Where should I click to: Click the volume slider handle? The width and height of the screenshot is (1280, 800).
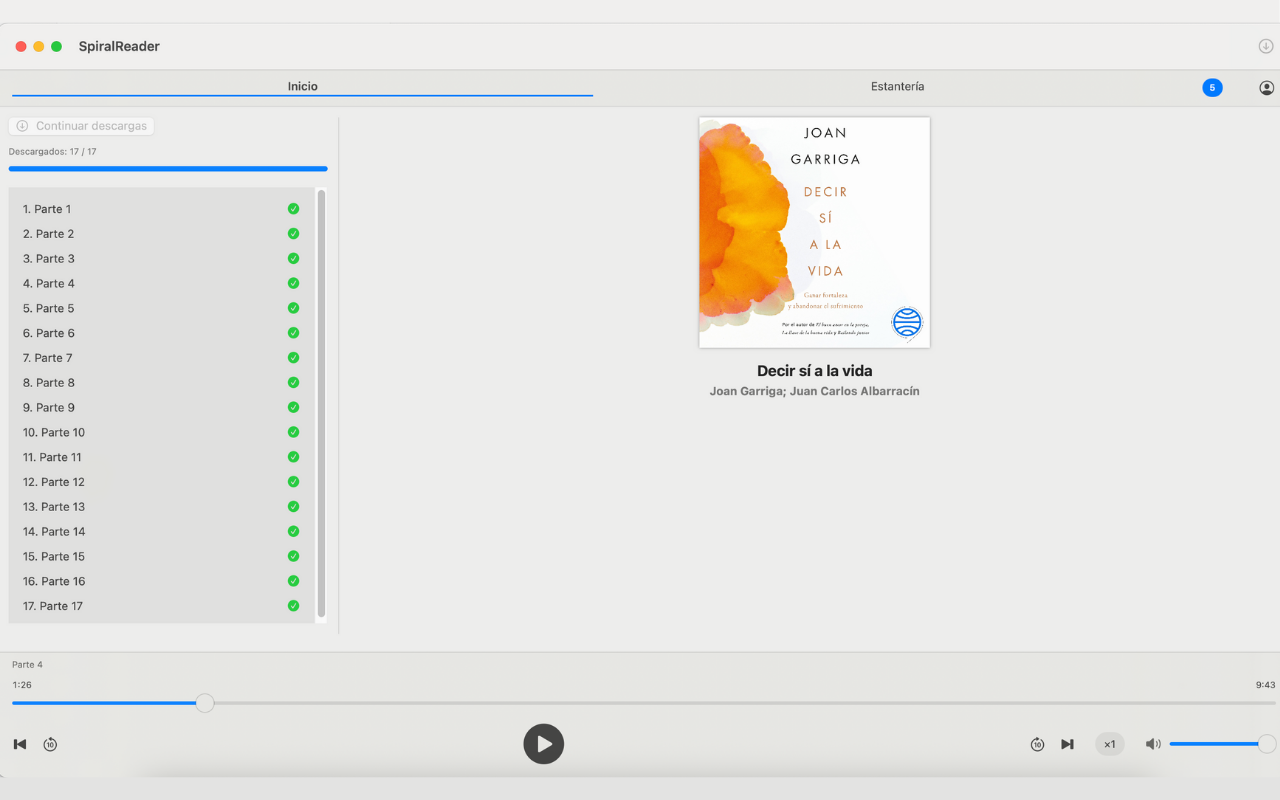click(x=1267, y=744)
